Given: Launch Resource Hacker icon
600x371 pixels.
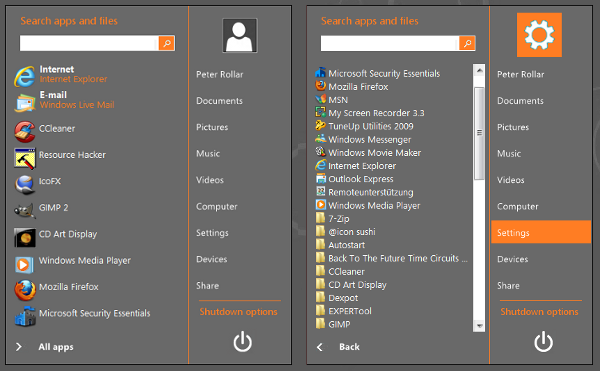Looking at the screenshot, I should coord(24,158).
